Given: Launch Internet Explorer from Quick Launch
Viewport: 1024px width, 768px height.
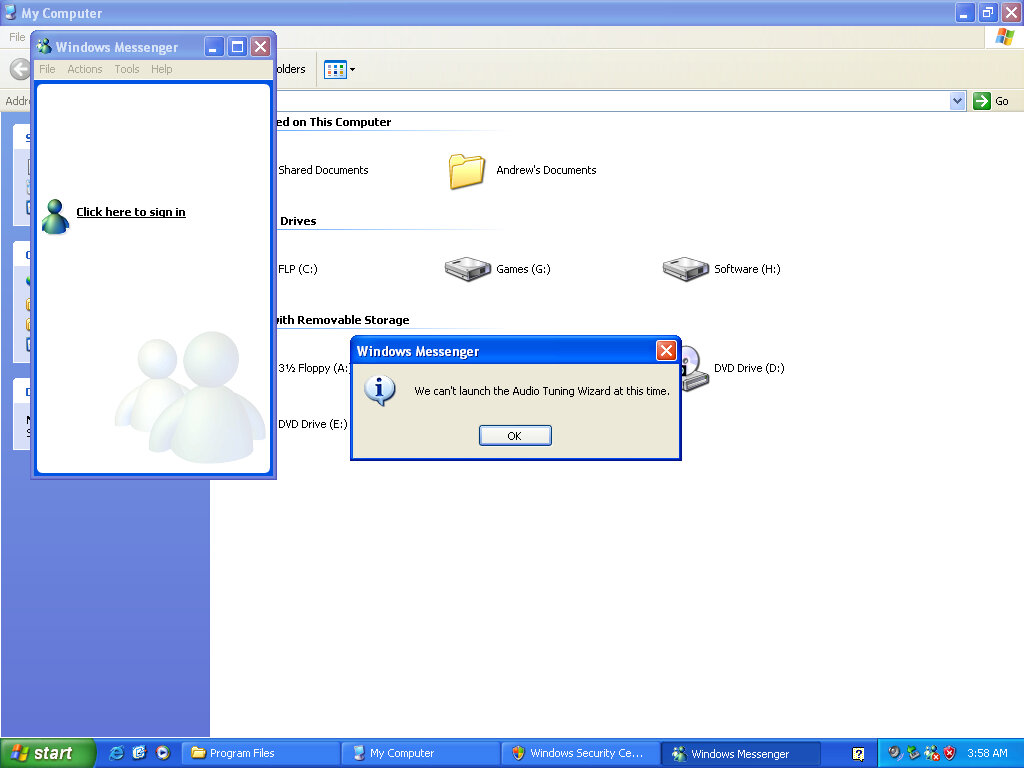Looking at the screenshot, I should click(117, 753).
